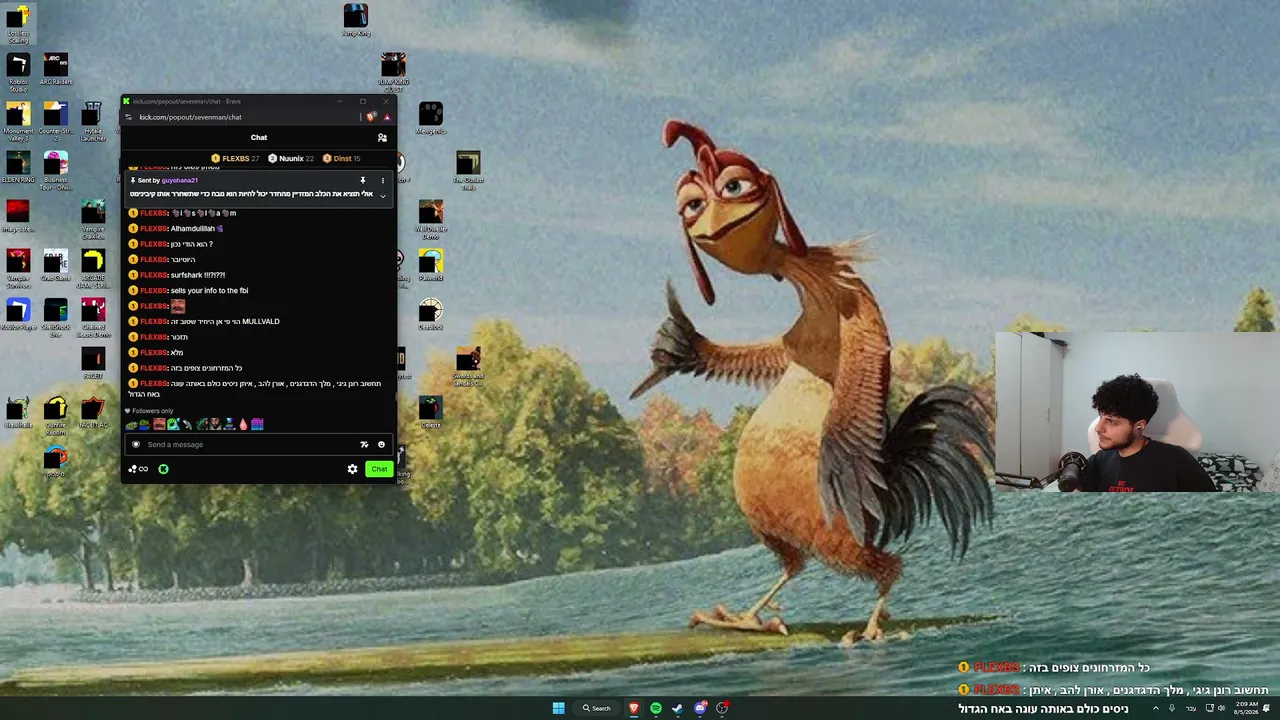Open Spotify from the taskbar
Image resolution: width=1280 pixels, height=720 pixels.
[x=656, y=708]
